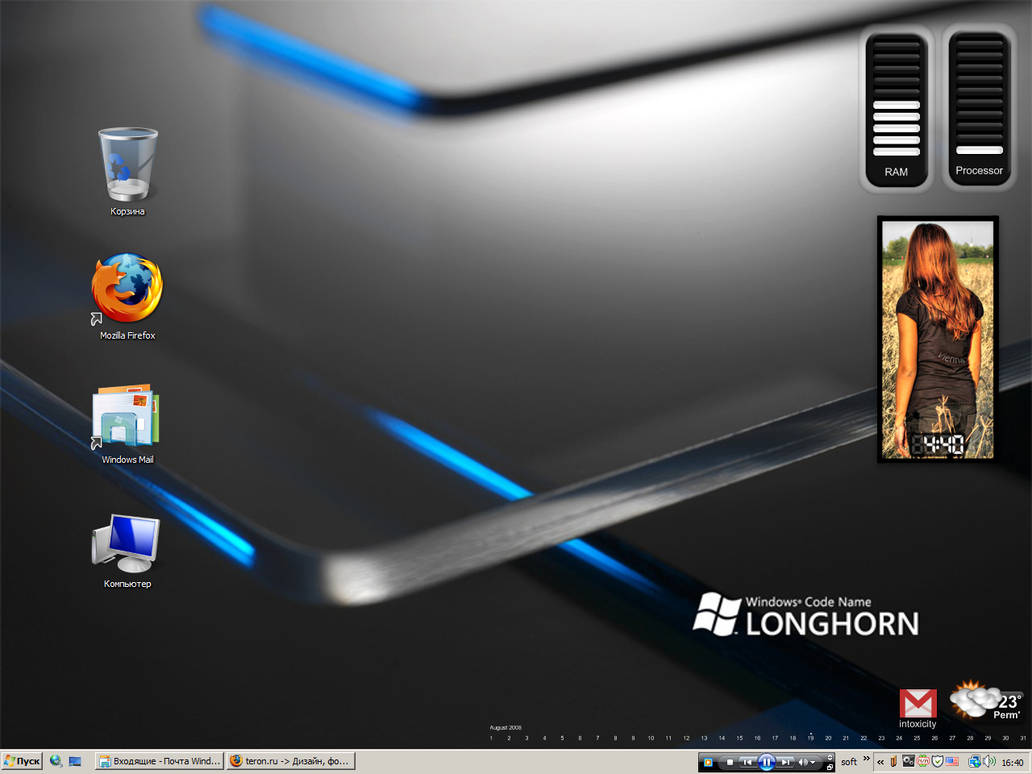Image resolution: width=1032 pixels, height=774 pixels.
Task: Select the Mozilla Firefox desktop shortcut
Action: (128, 297)
